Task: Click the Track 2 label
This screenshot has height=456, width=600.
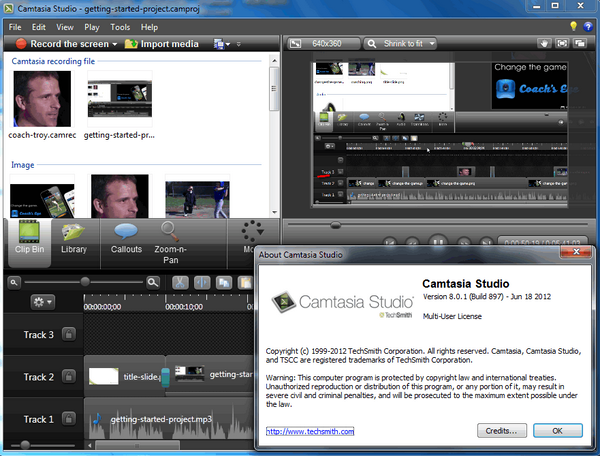Action: coord(39,377)
